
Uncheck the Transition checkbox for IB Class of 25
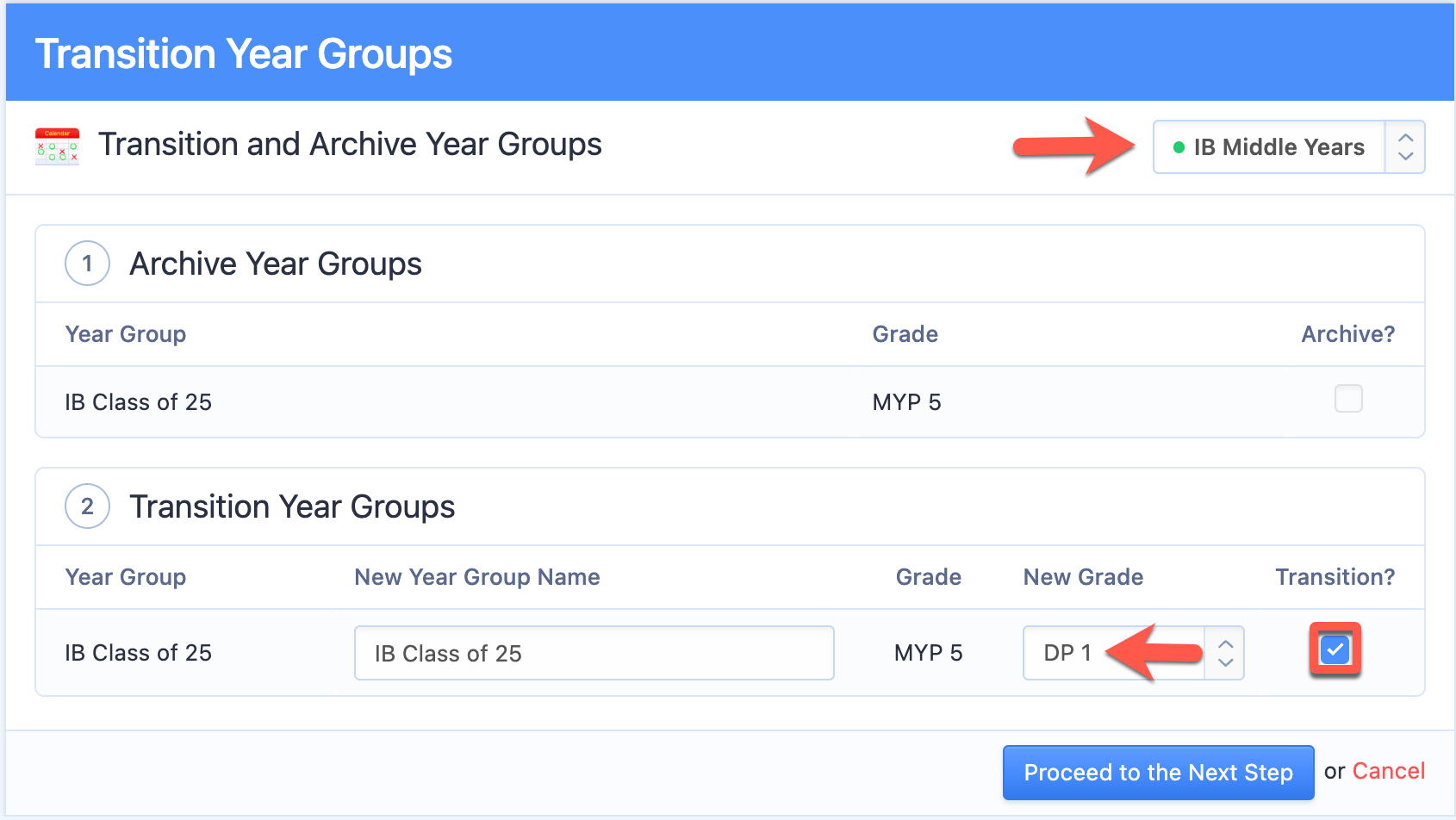click(x=1335, y=649)
